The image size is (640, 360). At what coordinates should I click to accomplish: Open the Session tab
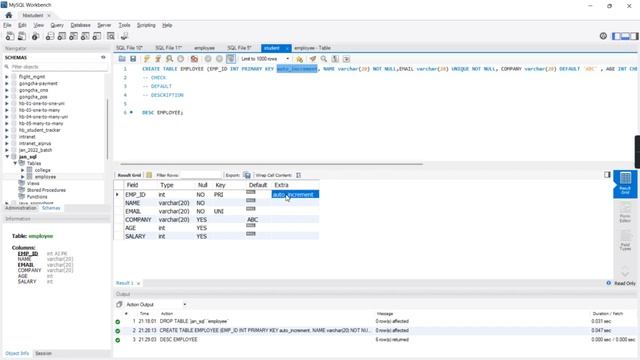click(43, 353)
